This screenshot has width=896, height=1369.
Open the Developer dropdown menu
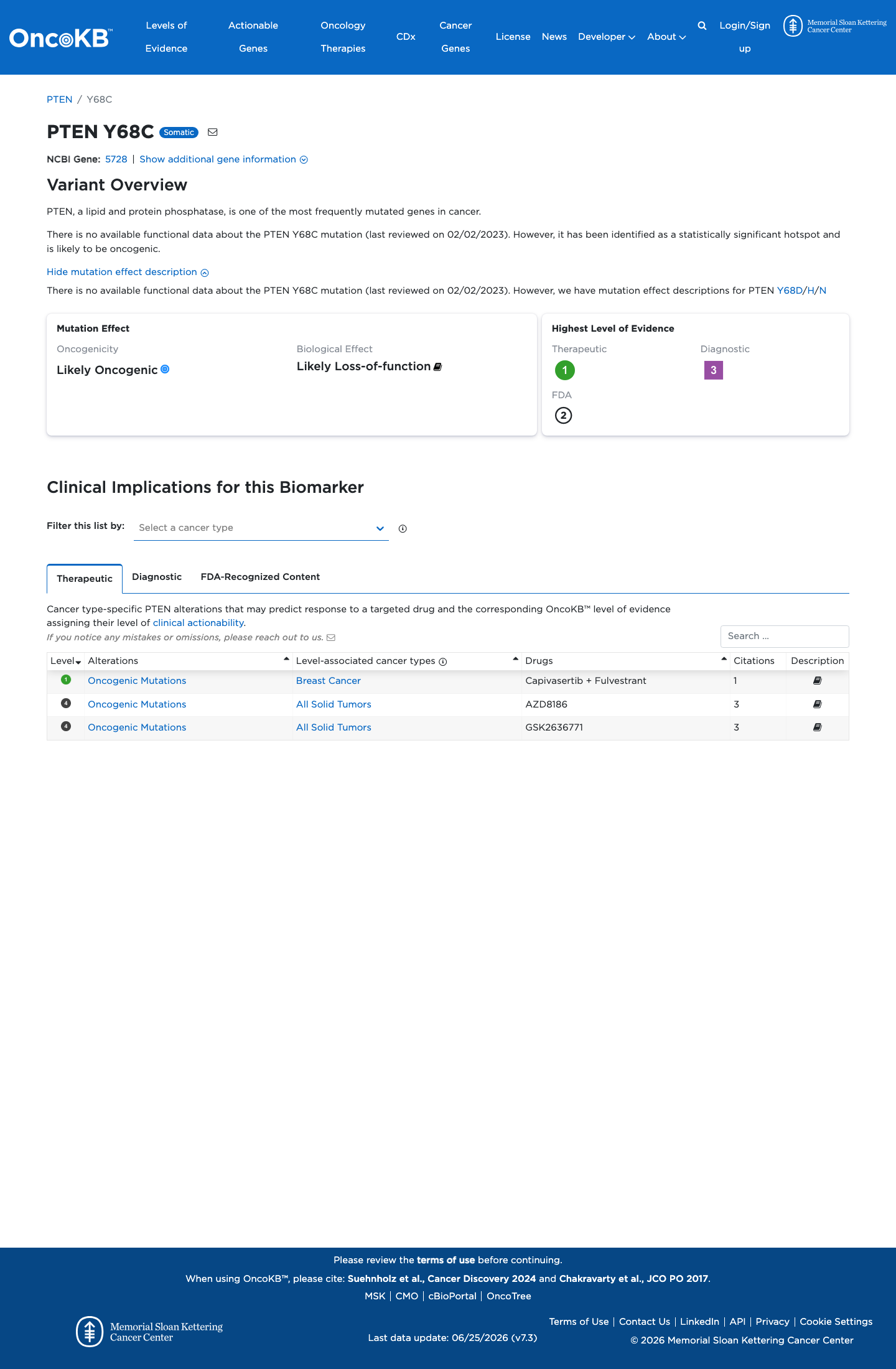(x=607, y=37)
